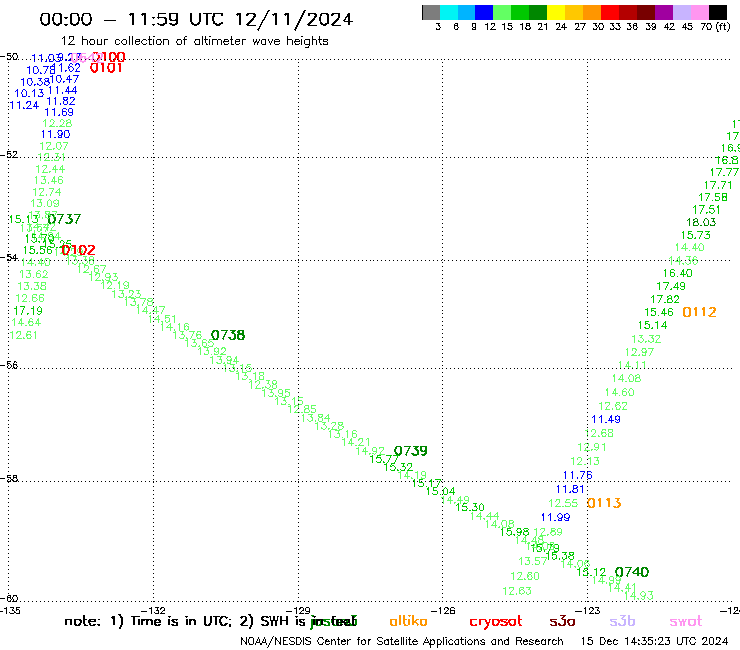Click the wave height value '15.13'

pos(23,219)
